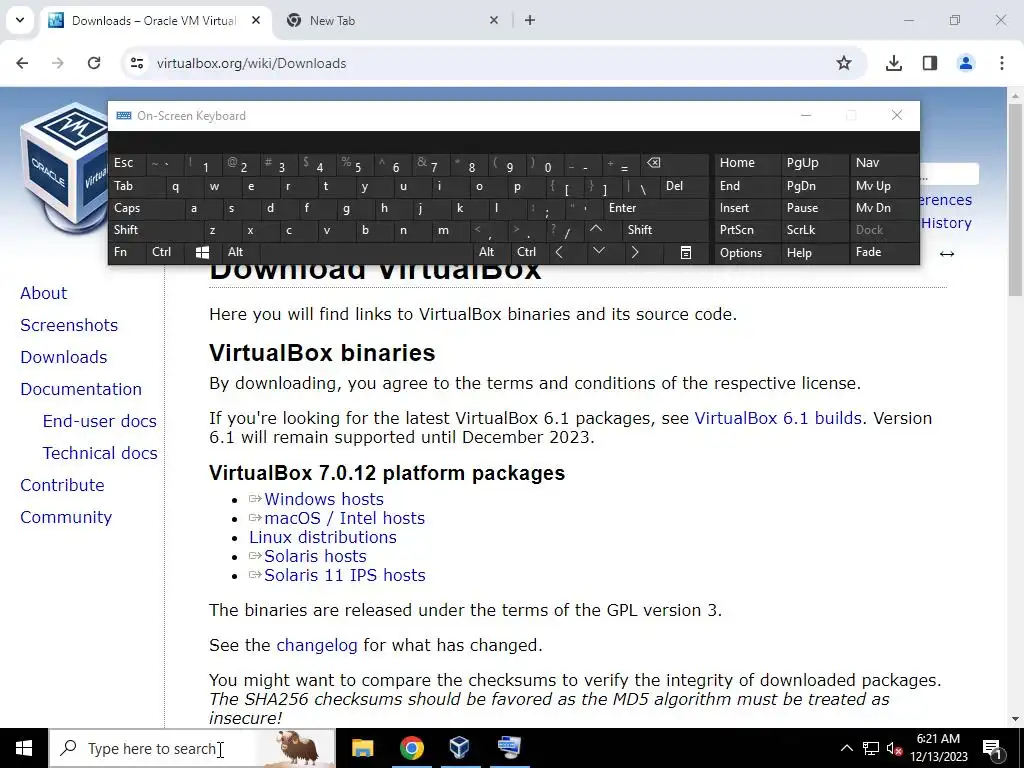Open the About link in sidebar
This screenshot has height=768, width=1024.
click(43, 293)
